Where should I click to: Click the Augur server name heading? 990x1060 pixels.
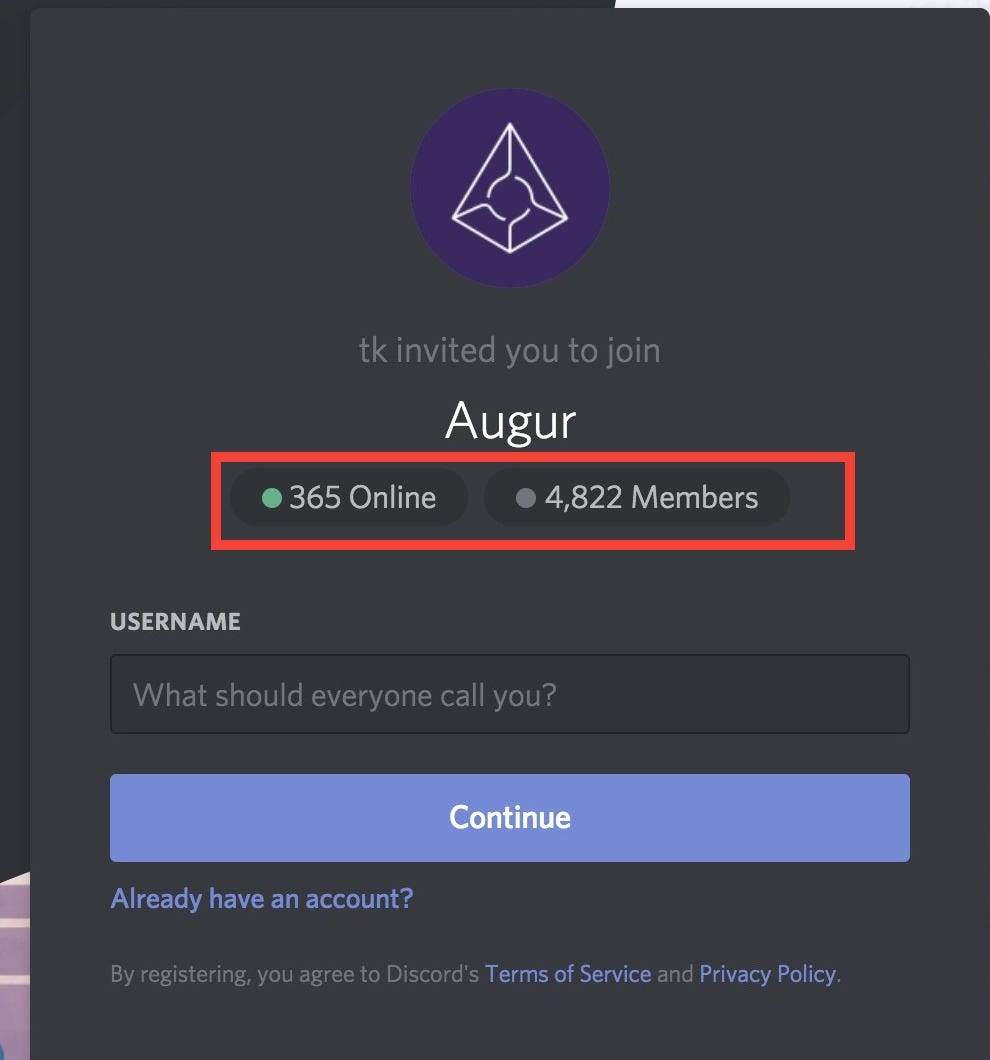(510, 421)
